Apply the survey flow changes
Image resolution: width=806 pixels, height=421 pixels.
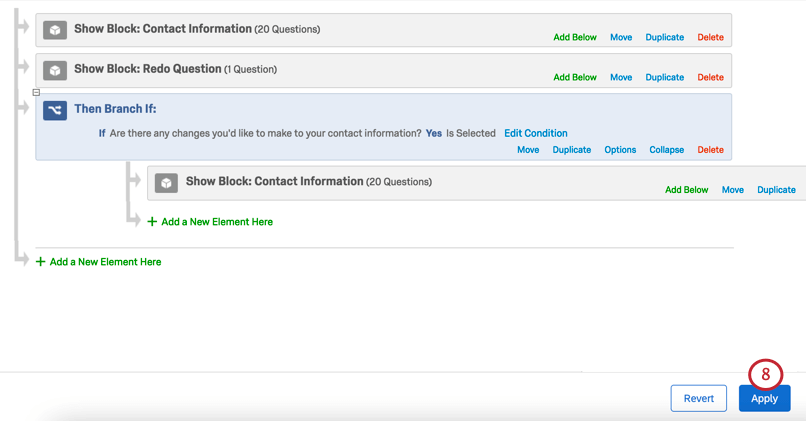tap(764, 398)
